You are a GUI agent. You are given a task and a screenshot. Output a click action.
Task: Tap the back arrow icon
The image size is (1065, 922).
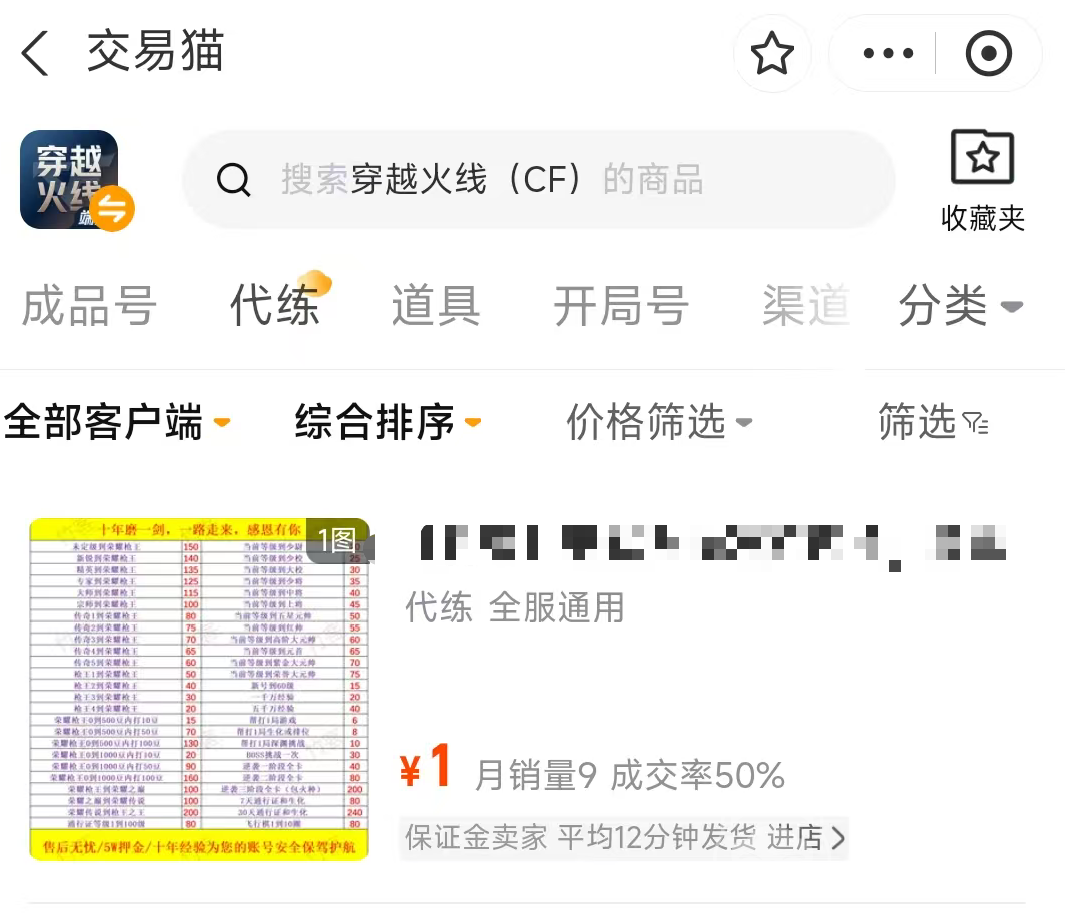coord(34,53)
